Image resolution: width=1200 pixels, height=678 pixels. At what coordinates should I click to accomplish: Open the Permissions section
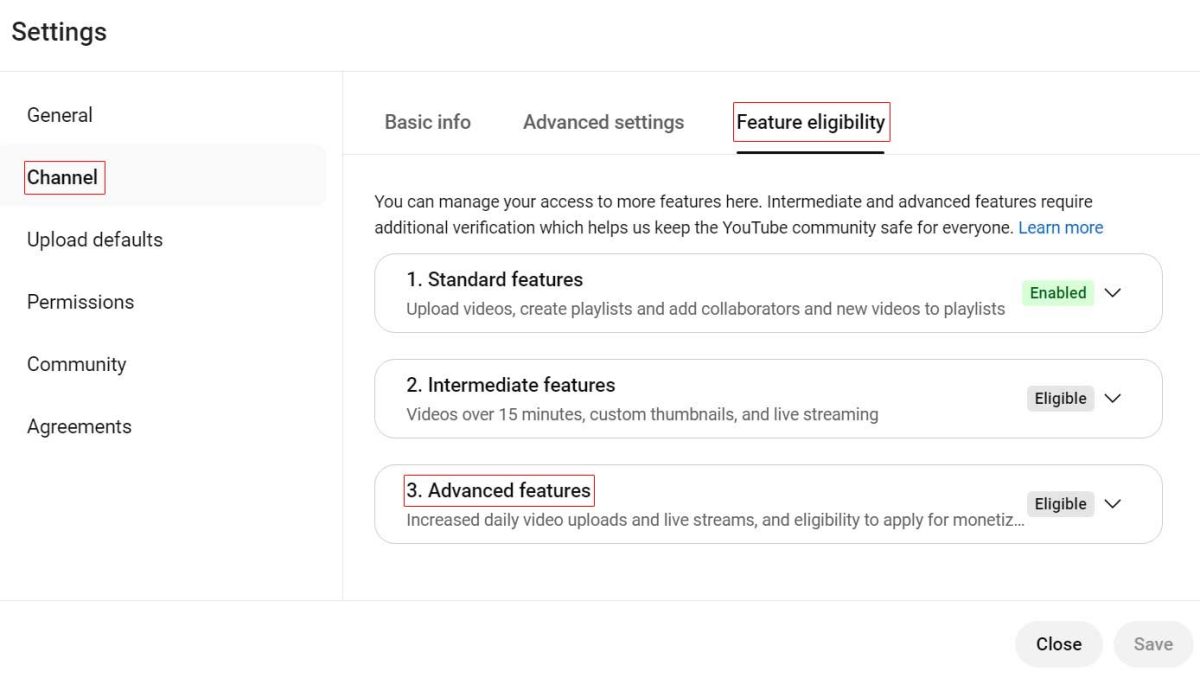click(80, 302)
